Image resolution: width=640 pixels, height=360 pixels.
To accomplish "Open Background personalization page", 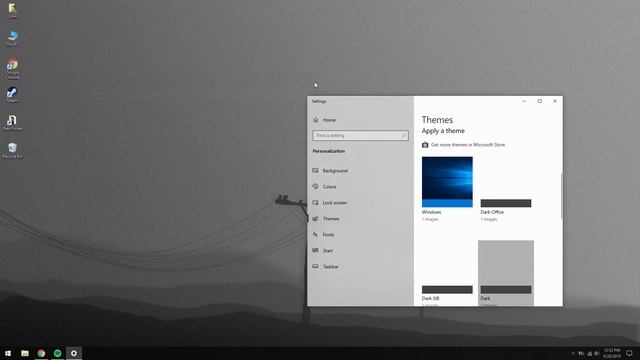I will (330, 171).
